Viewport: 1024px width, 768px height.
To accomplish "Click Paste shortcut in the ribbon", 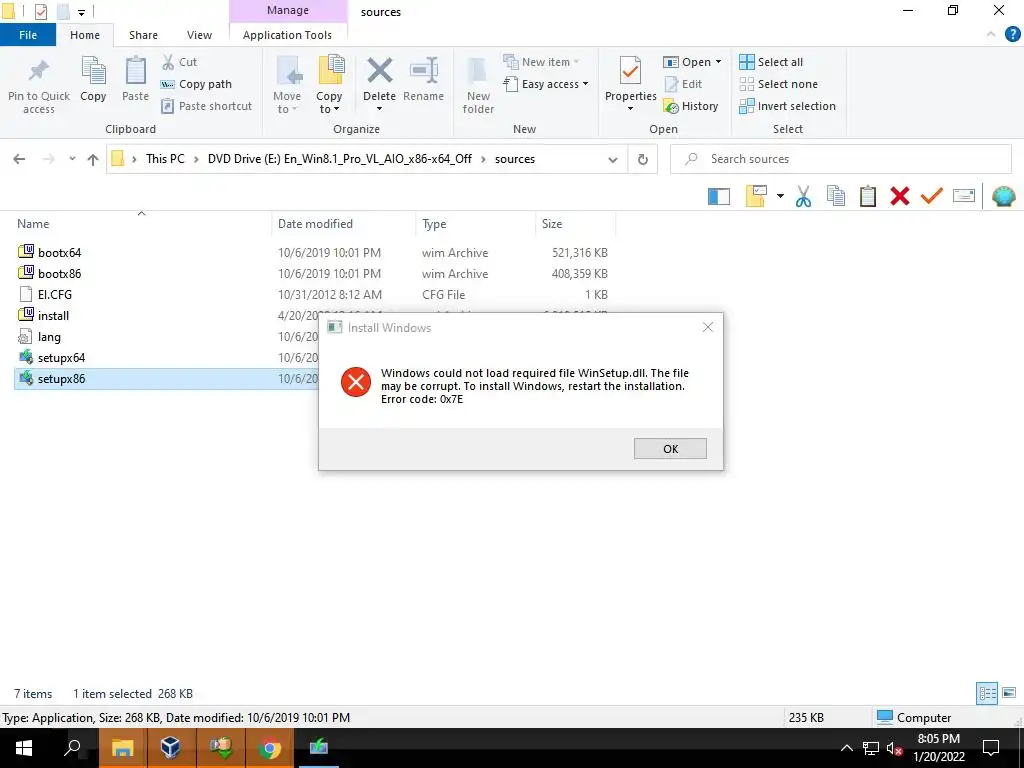I will pos(206,106).
